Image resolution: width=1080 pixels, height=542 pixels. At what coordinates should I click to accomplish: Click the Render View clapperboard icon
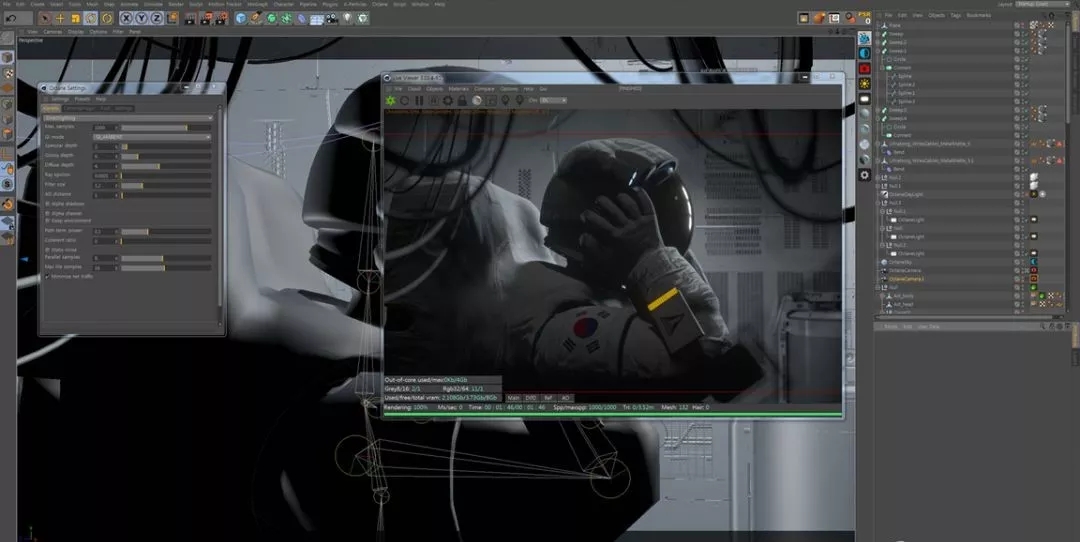point(191,19)
